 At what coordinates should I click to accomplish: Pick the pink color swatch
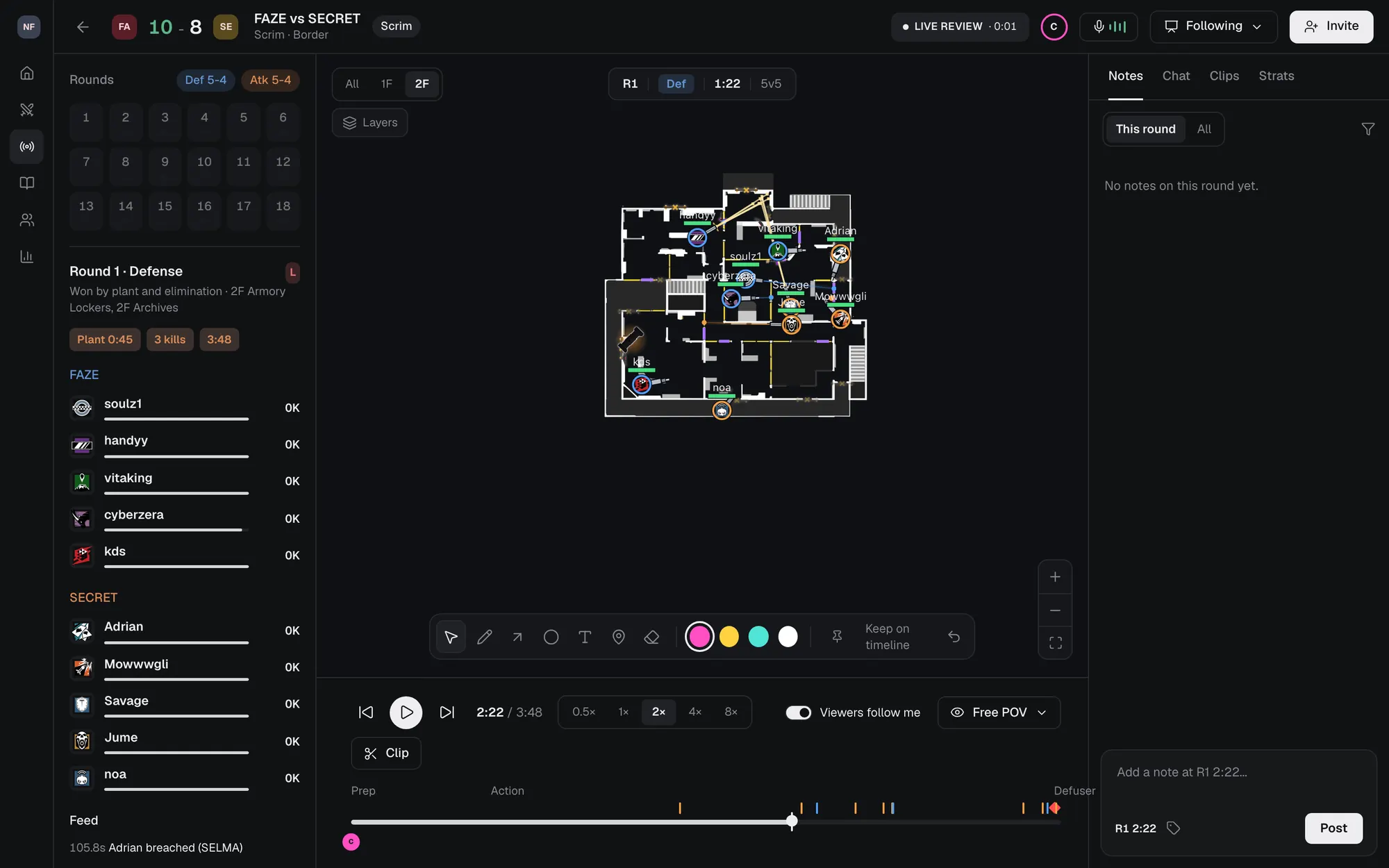(x=699, y=637)
